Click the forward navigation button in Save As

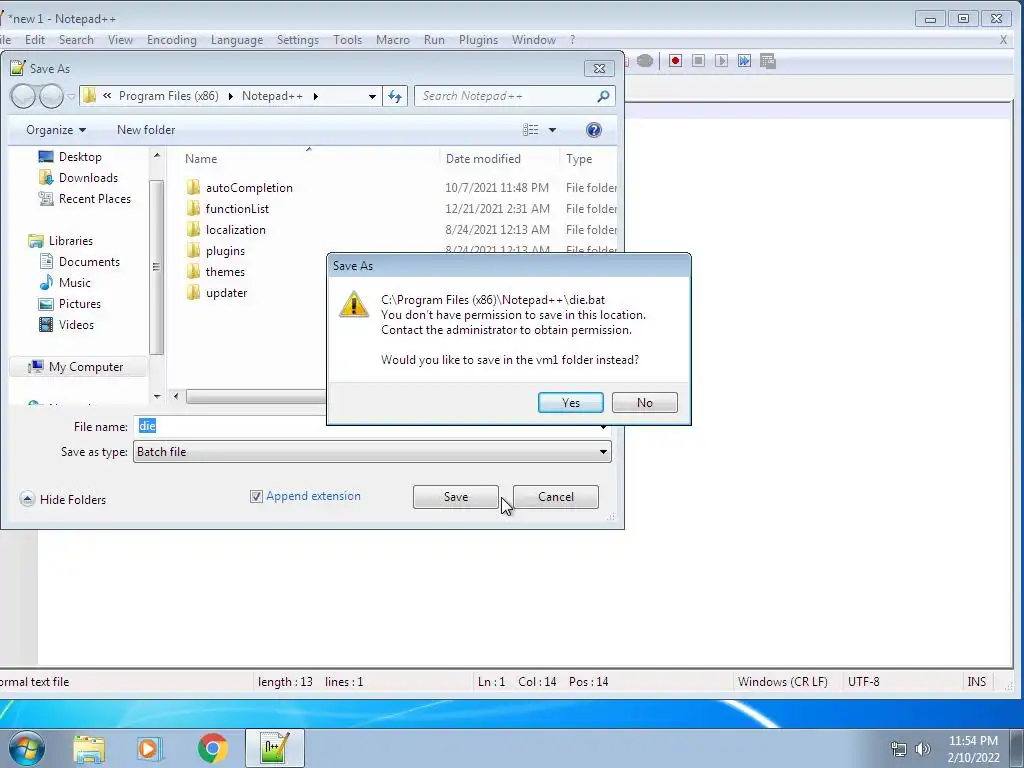[51, 96]
